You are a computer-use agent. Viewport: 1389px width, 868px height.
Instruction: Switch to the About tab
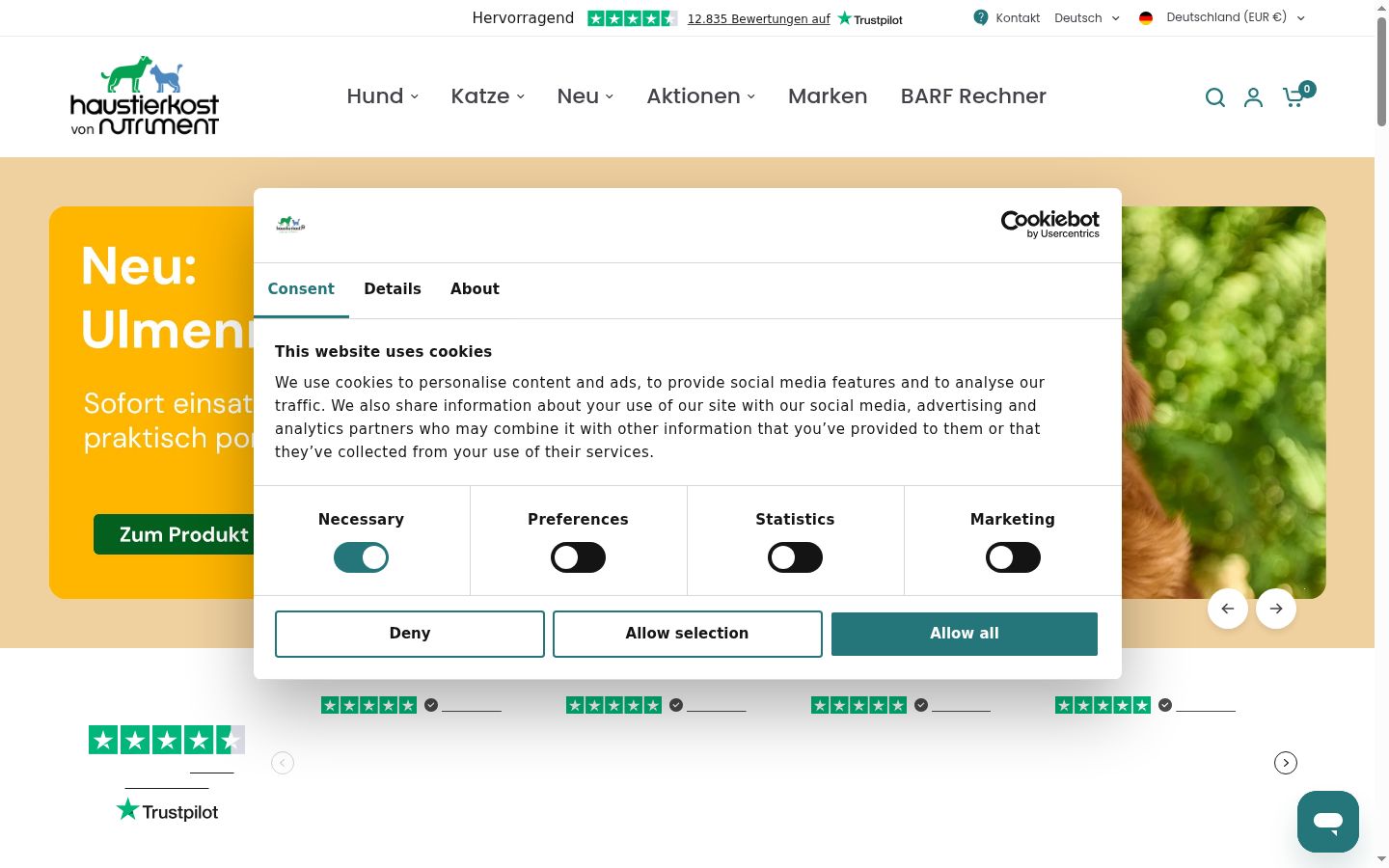pos(475,289)
